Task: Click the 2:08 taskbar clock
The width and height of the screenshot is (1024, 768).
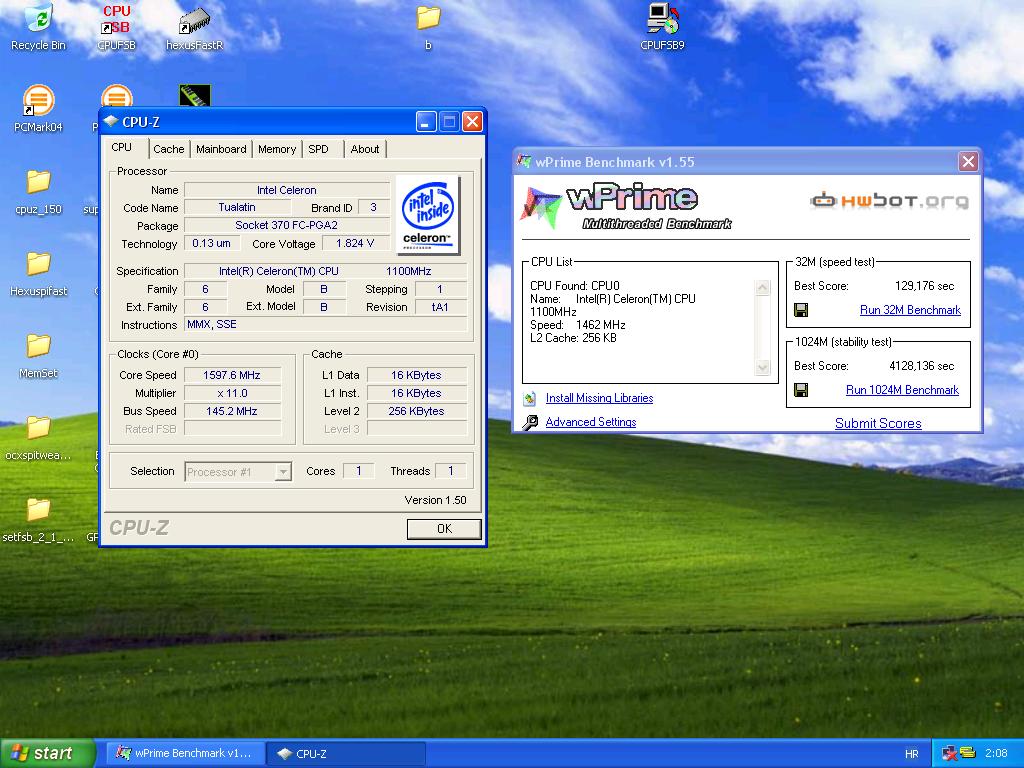Action: point(996,754)
